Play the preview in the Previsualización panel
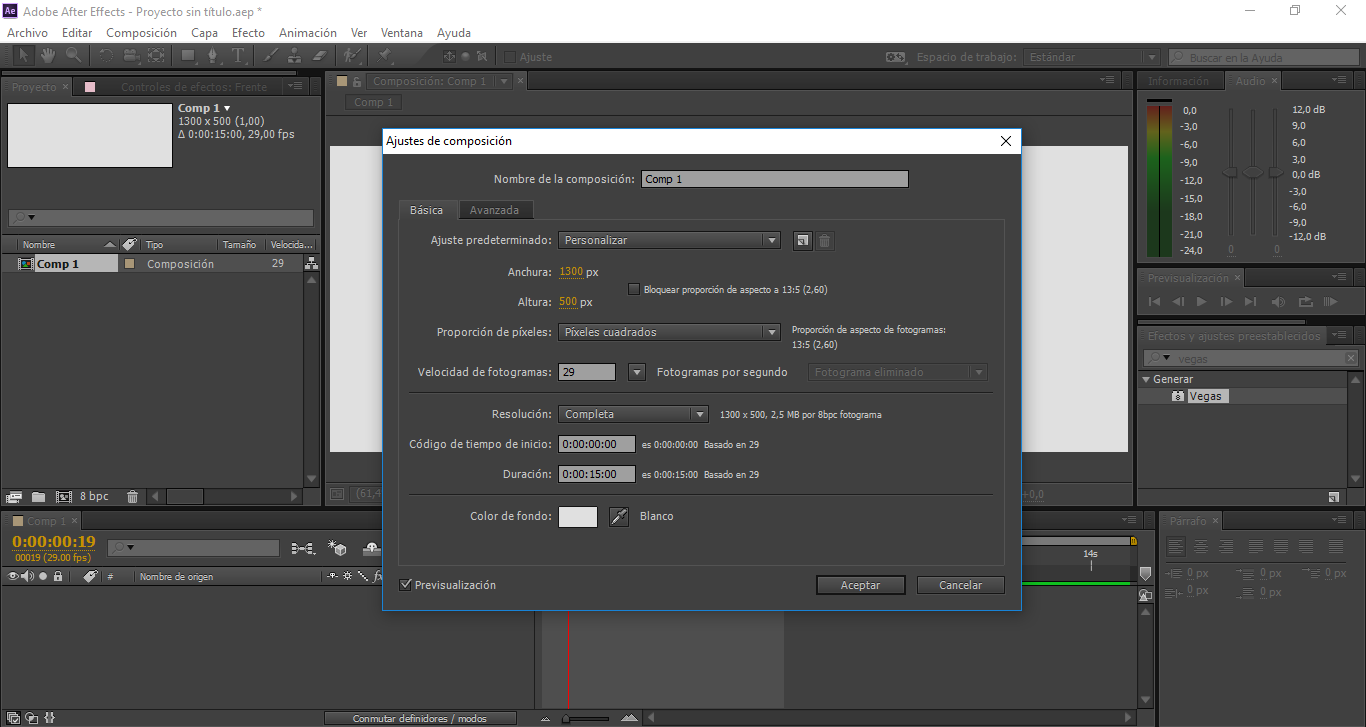The width and height of the screenshot is (1366, 727). point(1202,301)
